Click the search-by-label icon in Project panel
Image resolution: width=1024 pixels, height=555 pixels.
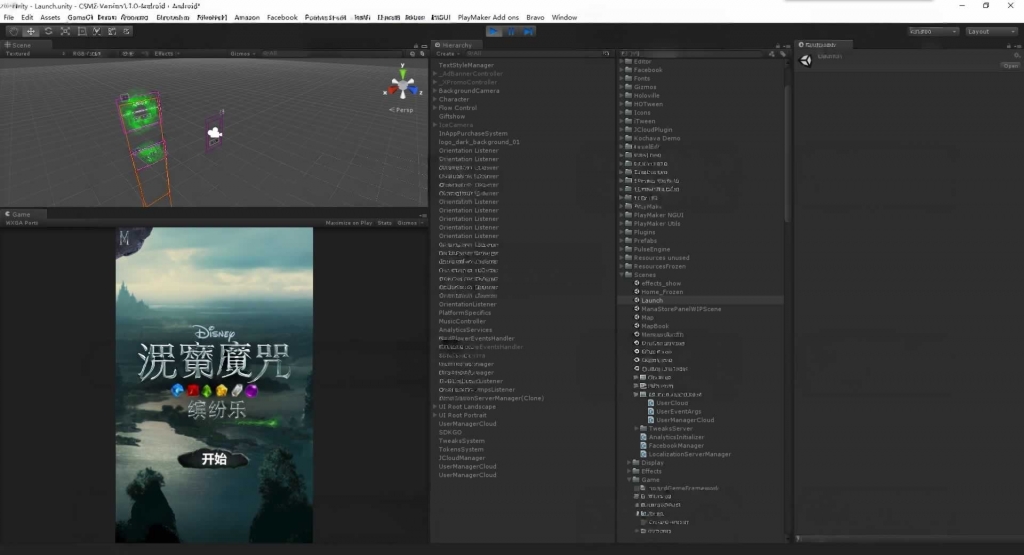[782, 54]
